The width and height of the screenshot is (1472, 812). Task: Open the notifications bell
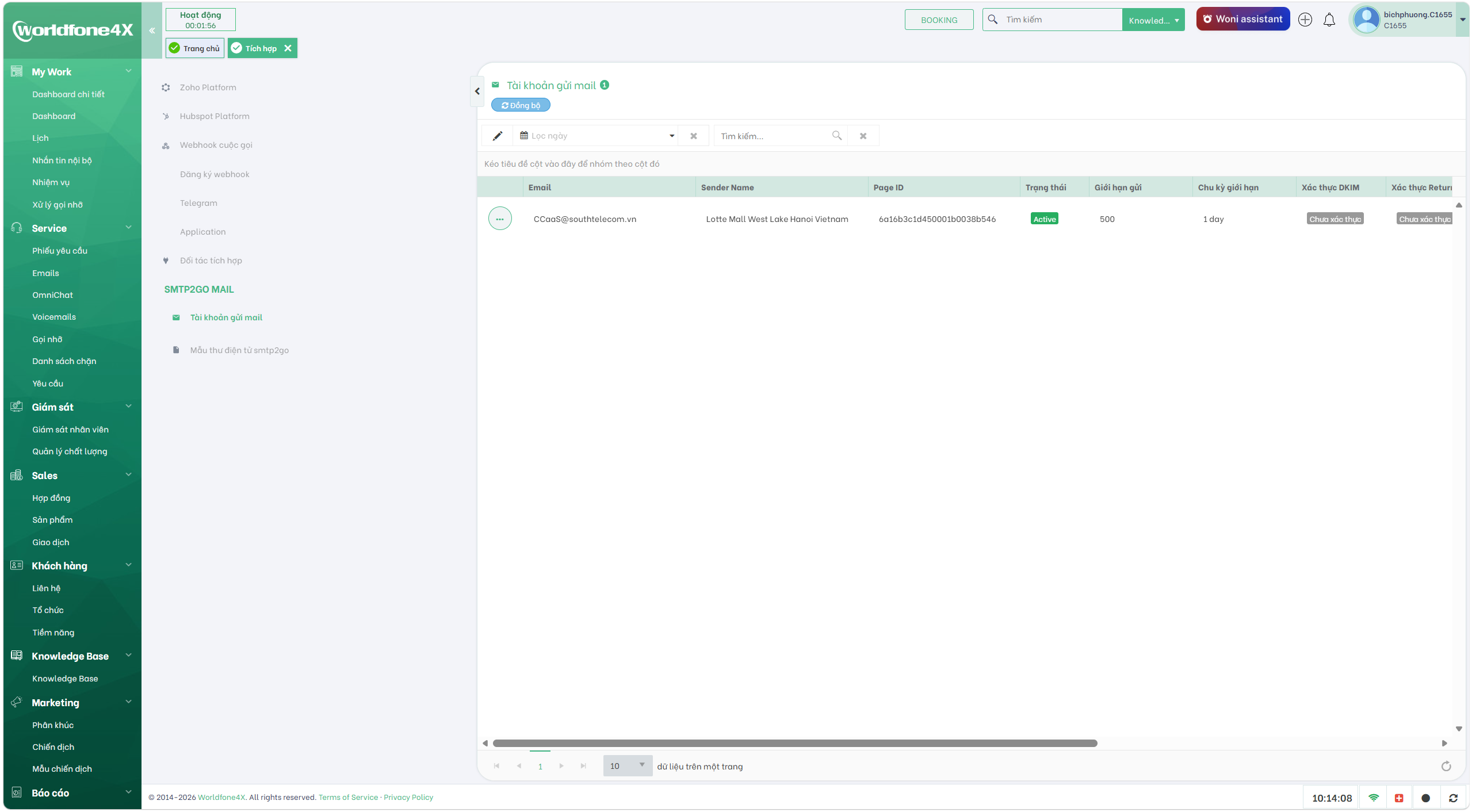click(x=1329, y=20)
